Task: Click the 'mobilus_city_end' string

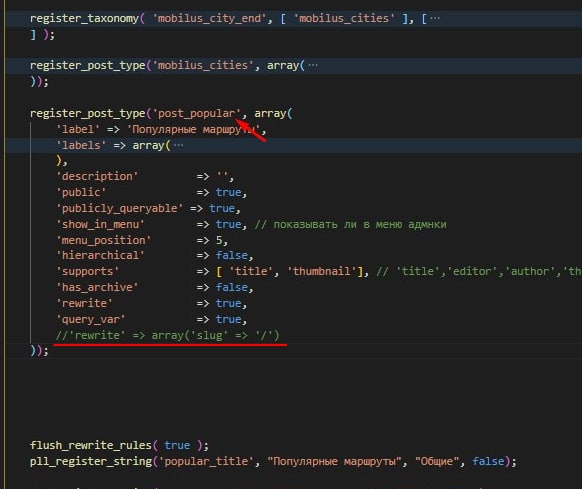Action: [209, 18]
